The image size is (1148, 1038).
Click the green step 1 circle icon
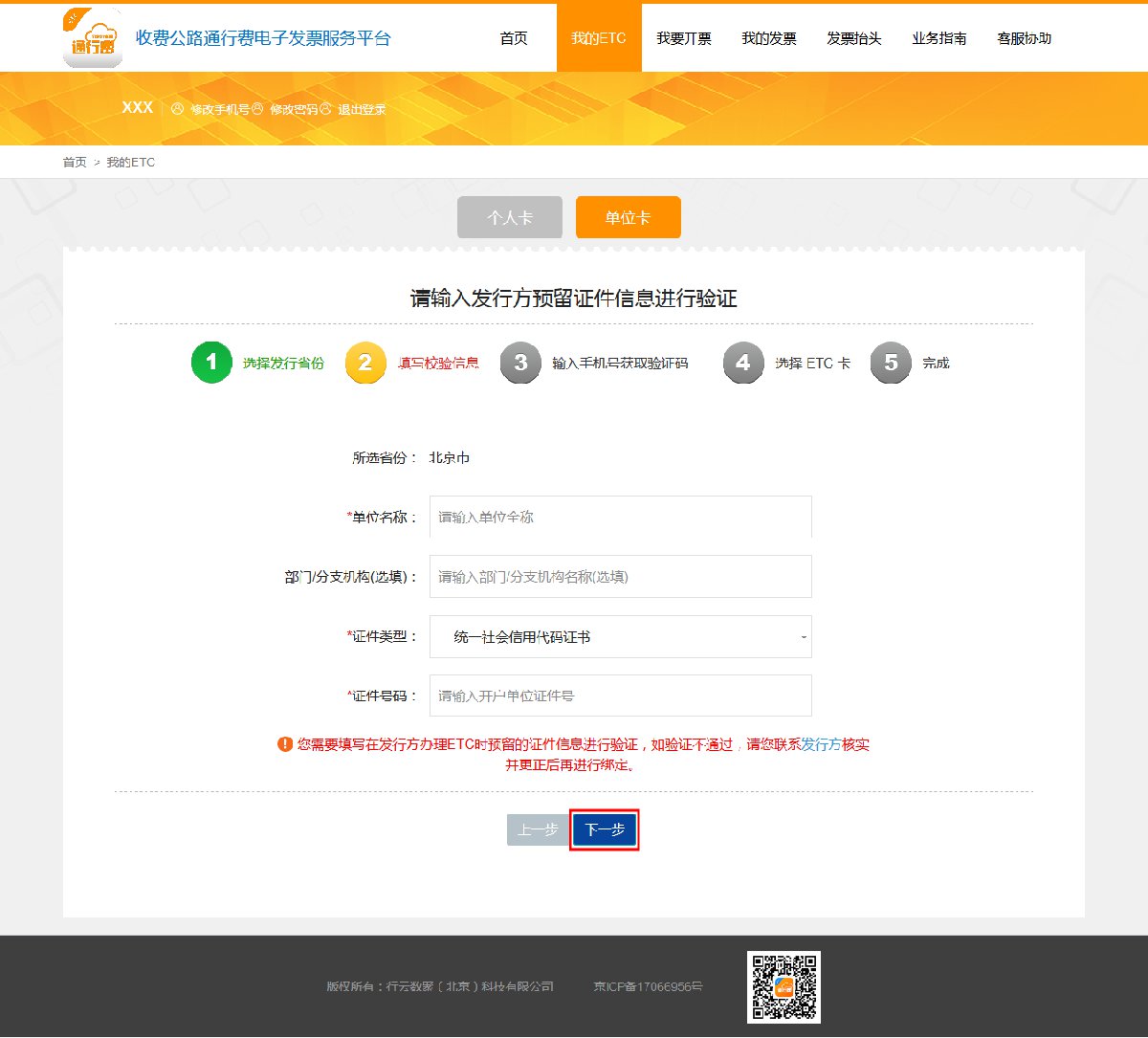click(211, 363)
